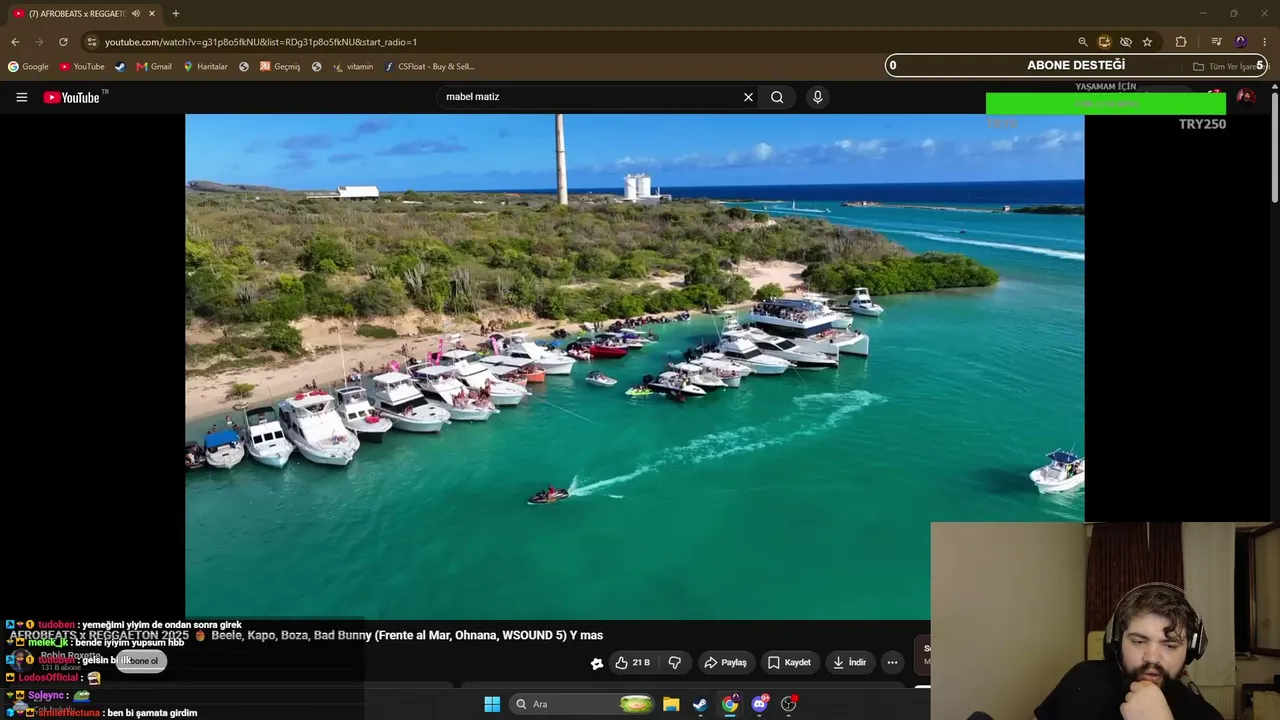This screenshot has width=1280, height=720.
Task: Switch to Chrome in the taskbar
Action: (730, 704)
